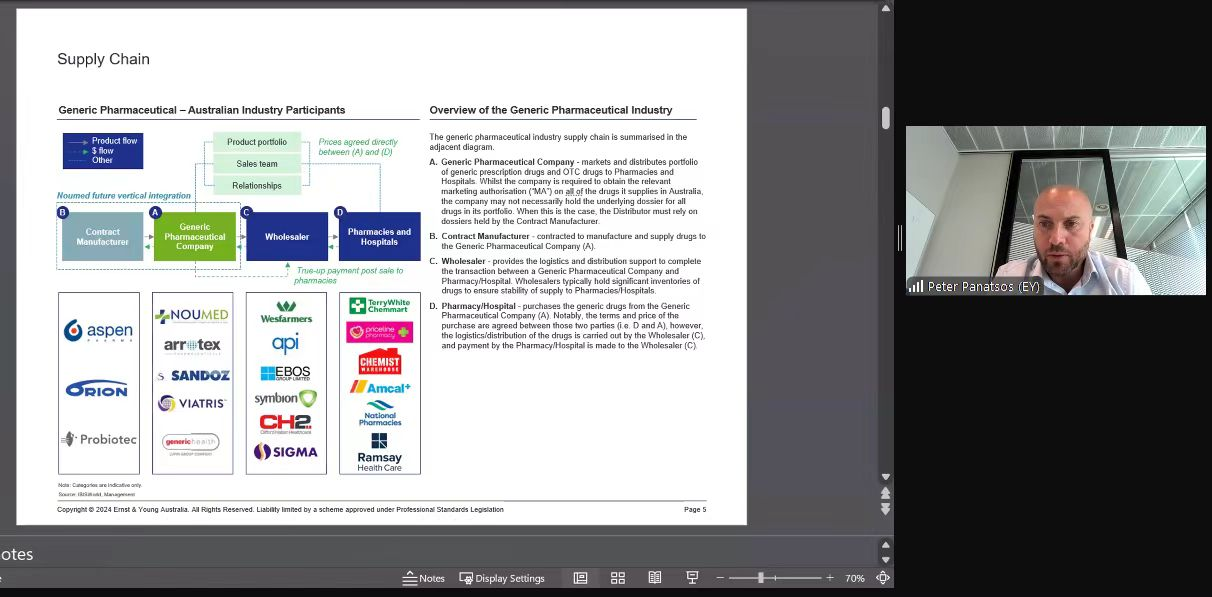Click the Noumed logo
Screen dimensions: 1212x597
(192, 316)
